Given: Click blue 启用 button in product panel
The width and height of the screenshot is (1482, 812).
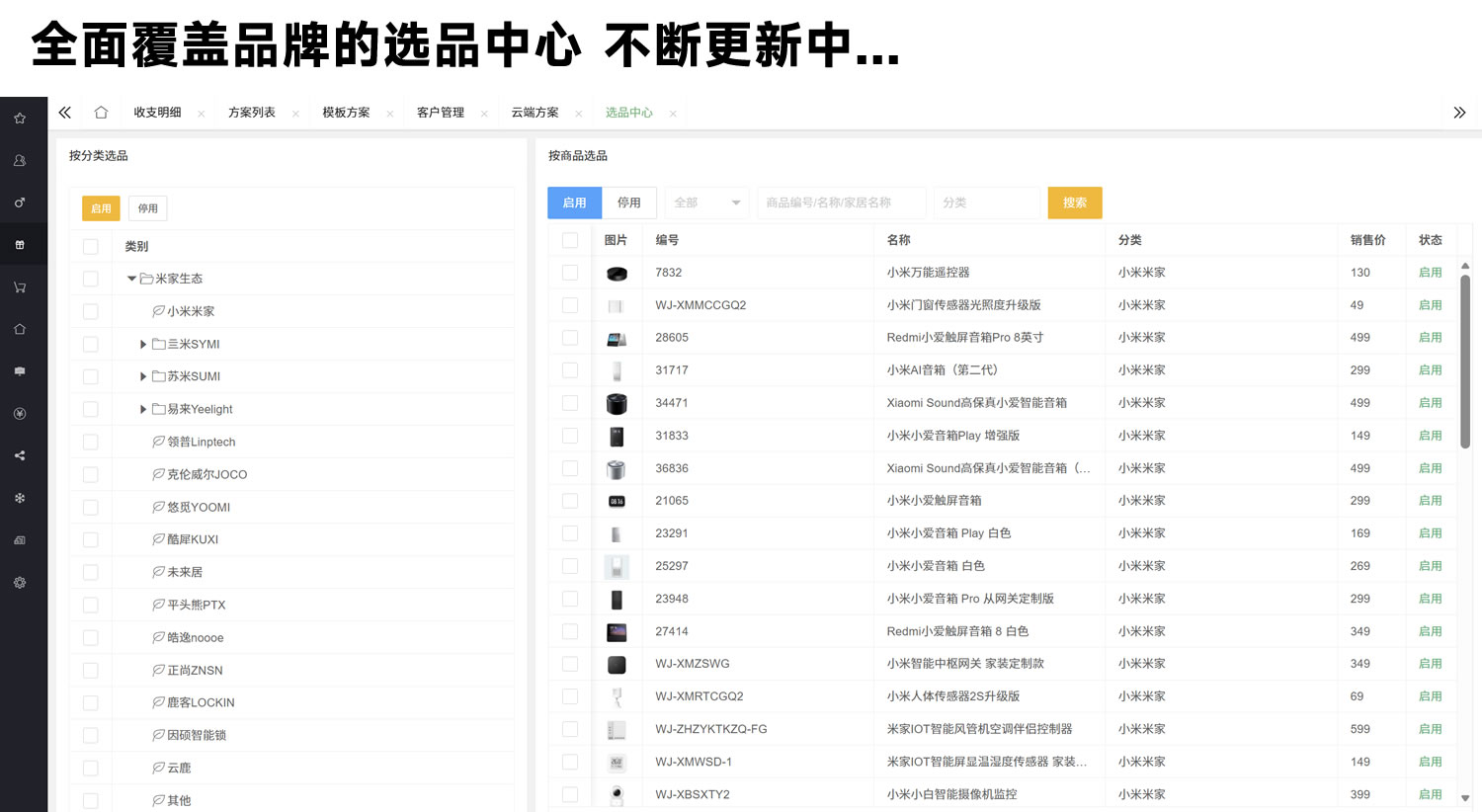Looking at the screenshot, I should [575, 203].
